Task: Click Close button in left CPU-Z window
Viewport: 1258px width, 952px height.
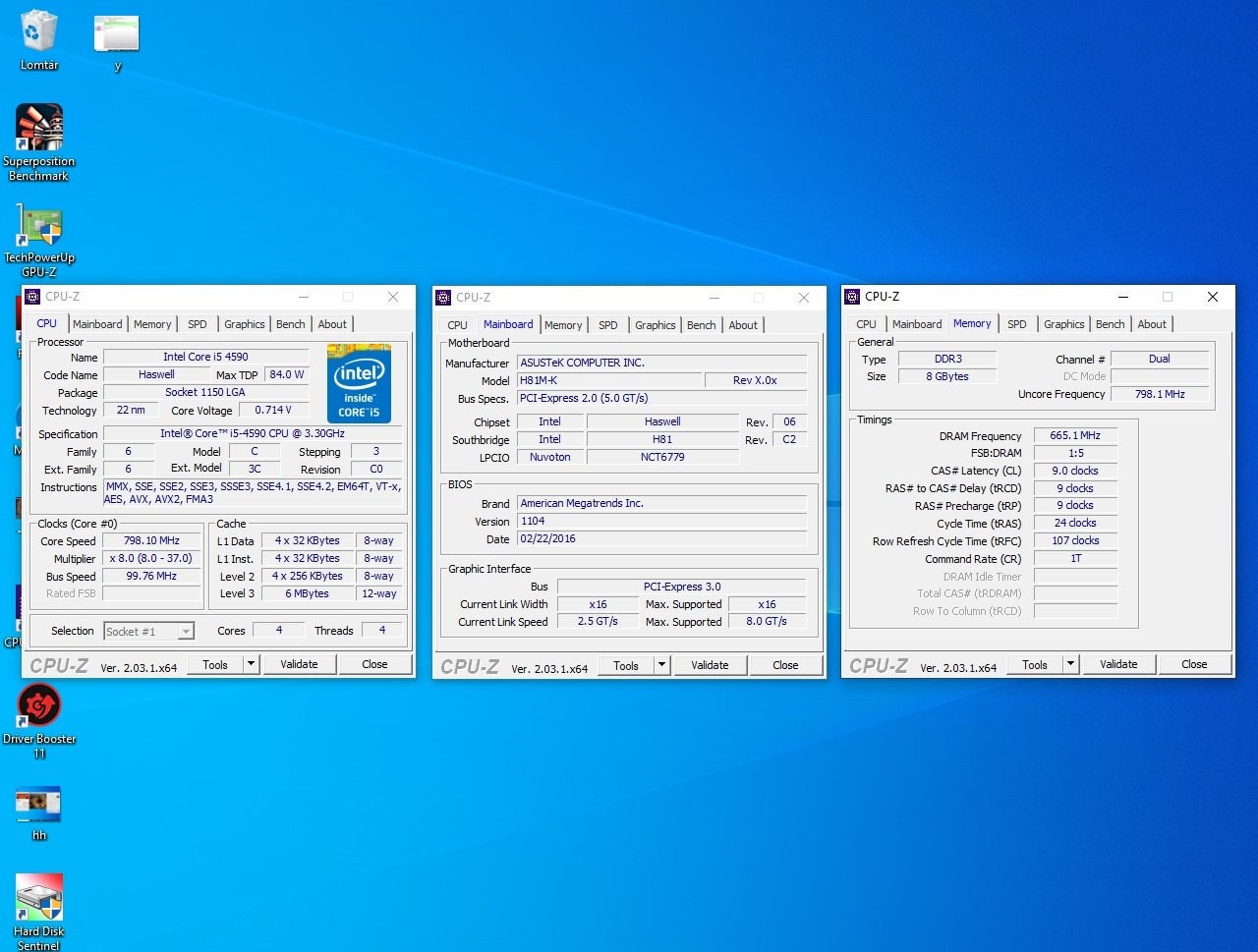Action: [374, 664]
